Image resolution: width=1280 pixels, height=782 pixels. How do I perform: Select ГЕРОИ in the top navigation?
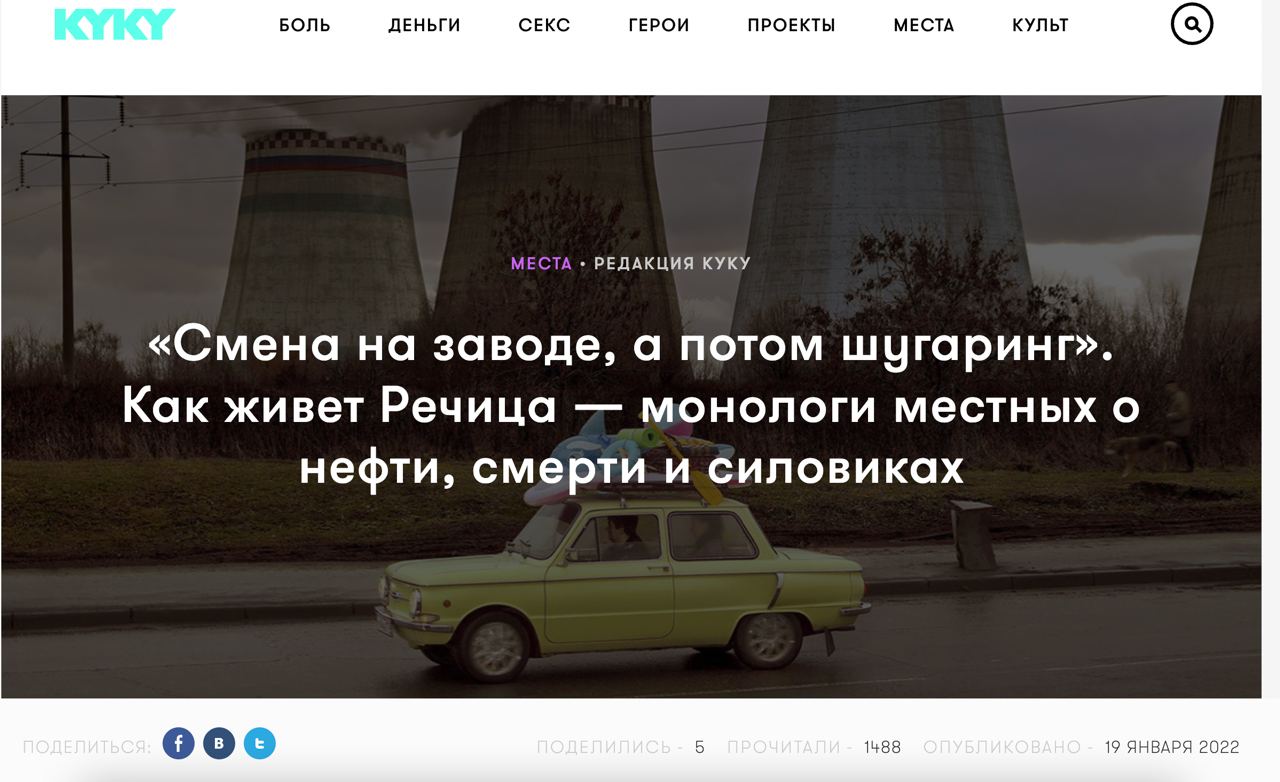(659, 25)
